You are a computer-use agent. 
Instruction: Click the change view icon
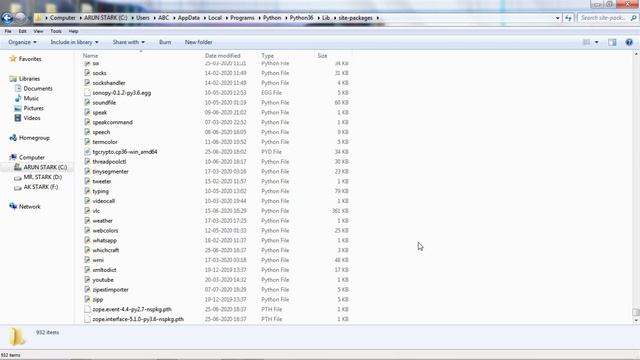click(587, 42)
